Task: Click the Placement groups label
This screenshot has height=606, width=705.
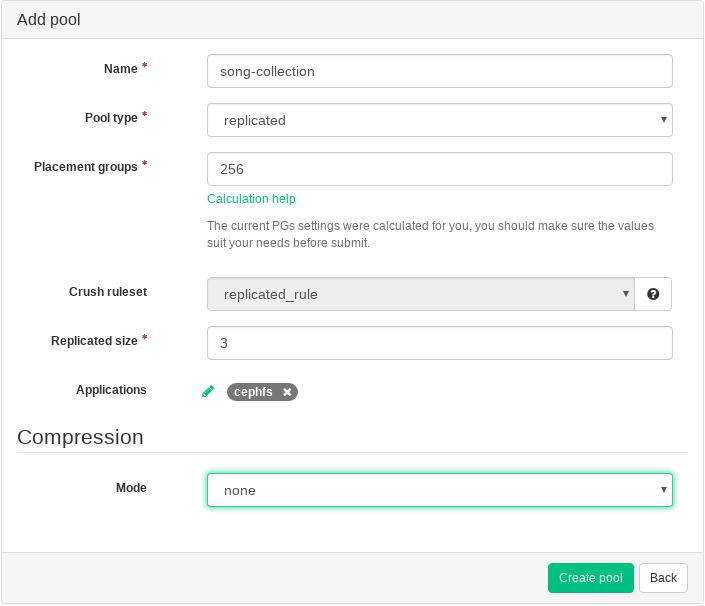Action: tap(86, 167)
